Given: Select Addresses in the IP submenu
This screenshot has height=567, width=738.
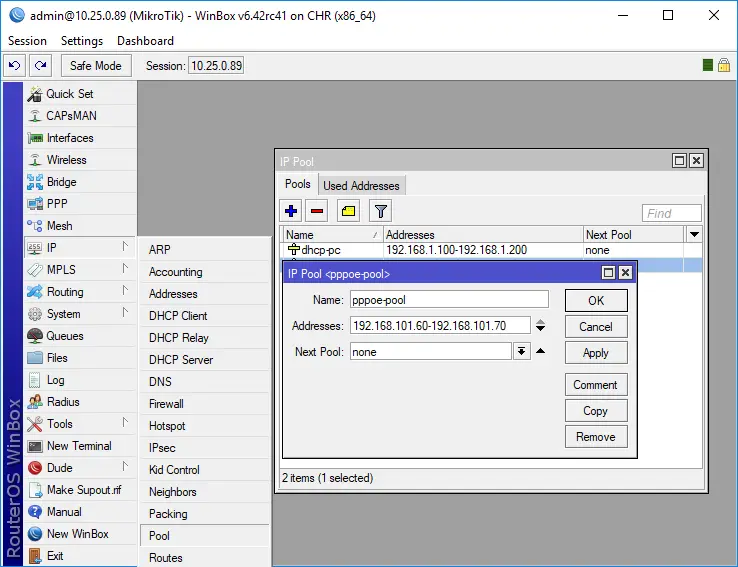Looking at the screenshot, I should (205, 294).
